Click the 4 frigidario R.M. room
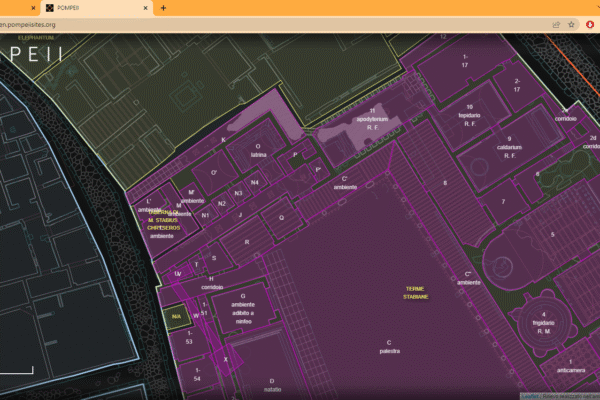This screenshot has height=400, width=600. 544,323
